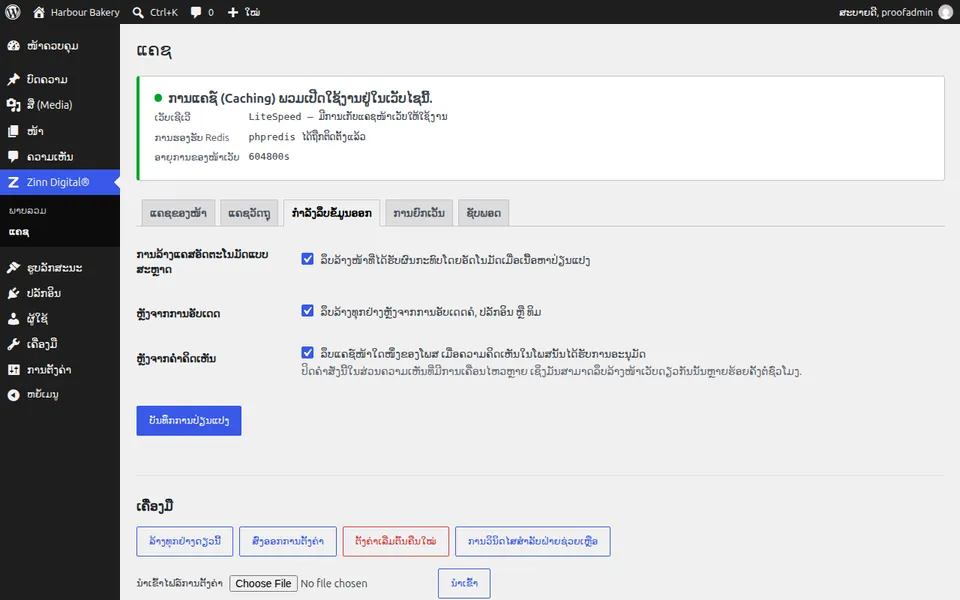960x600 pixels.
Task: Click the import button beside No file chosen
Action: (x=464, y=583)
